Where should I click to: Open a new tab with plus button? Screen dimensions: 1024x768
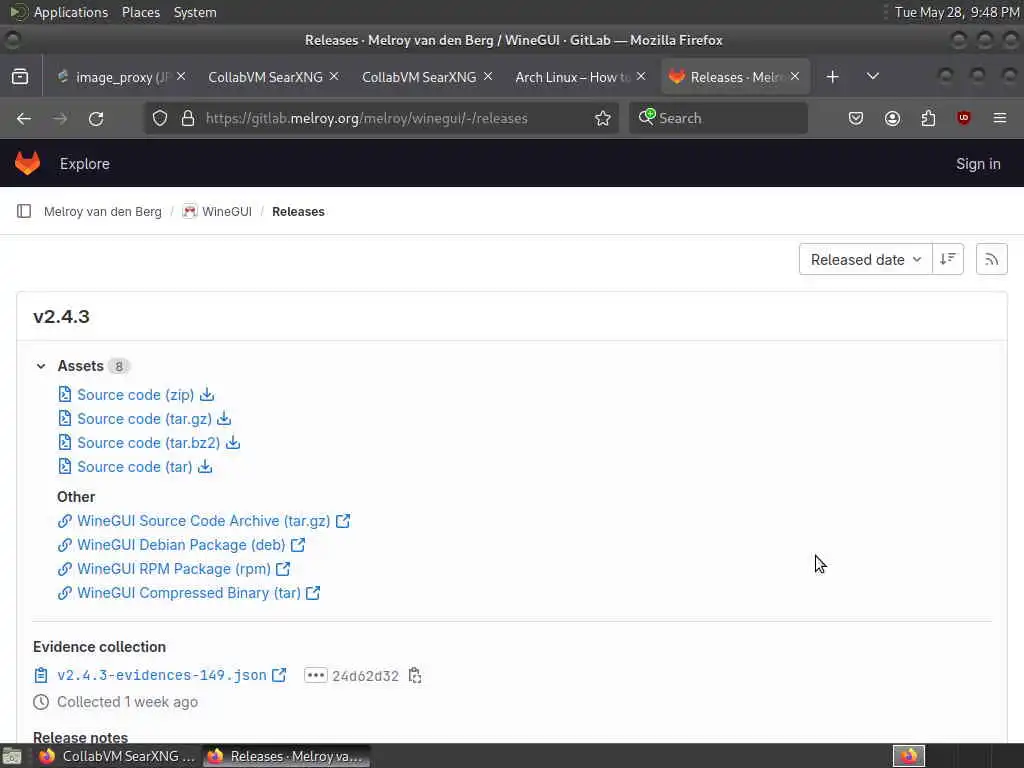tap(832, 77)
